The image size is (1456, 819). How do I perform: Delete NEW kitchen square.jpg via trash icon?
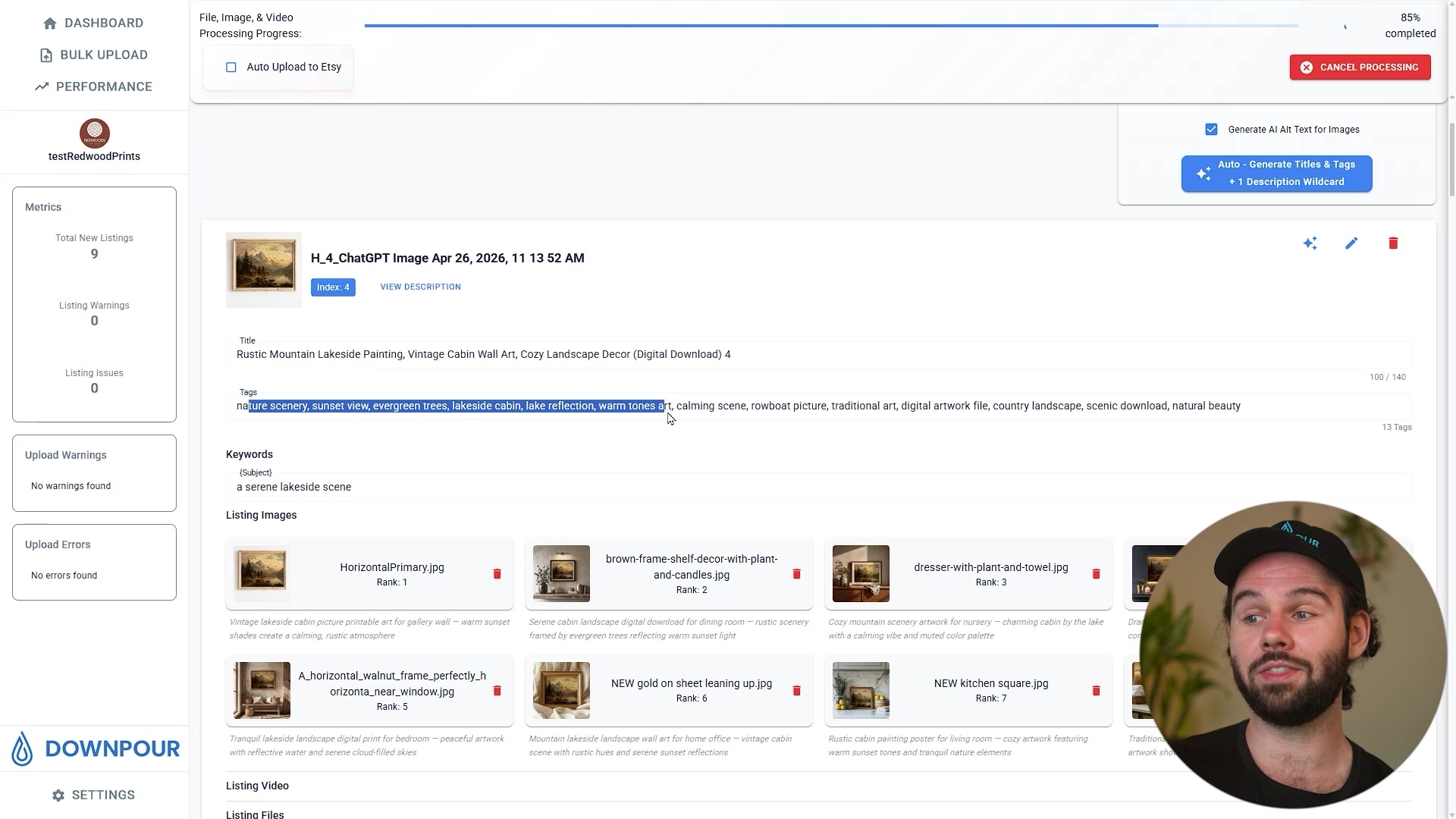click(1097, 691)
